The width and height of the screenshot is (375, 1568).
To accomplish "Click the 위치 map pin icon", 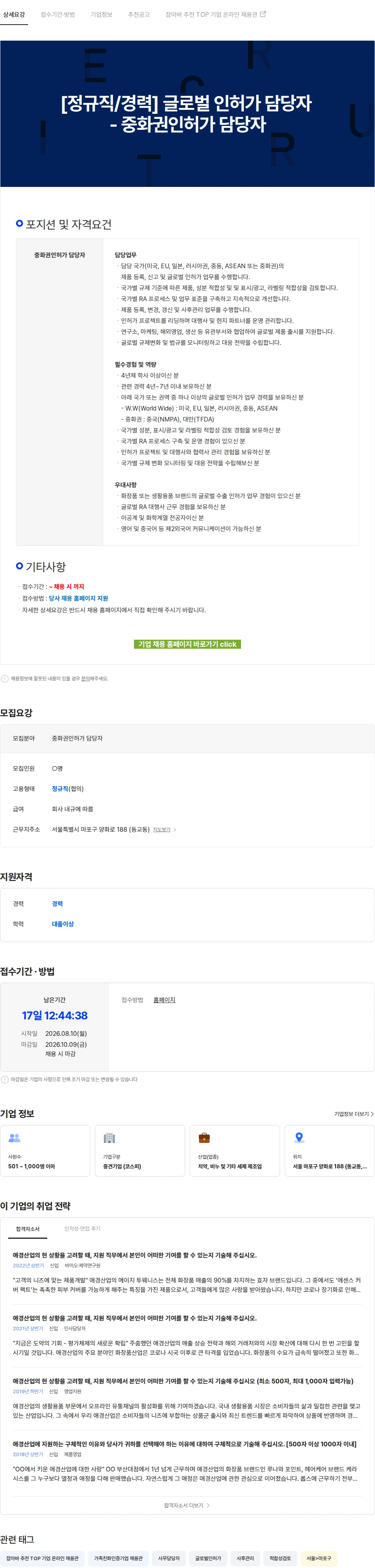I will click(x=298, y=1138).
